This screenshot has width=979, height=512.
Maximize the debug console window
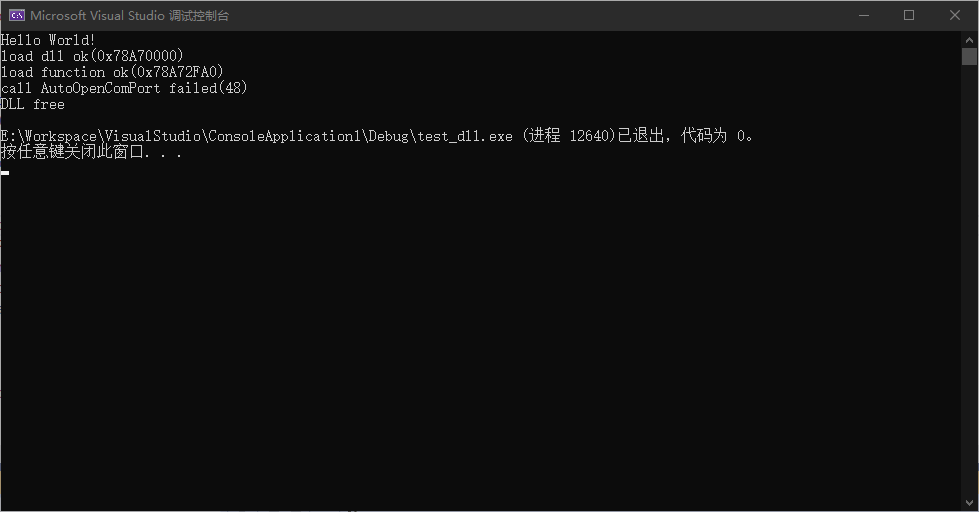coord(909,16)
